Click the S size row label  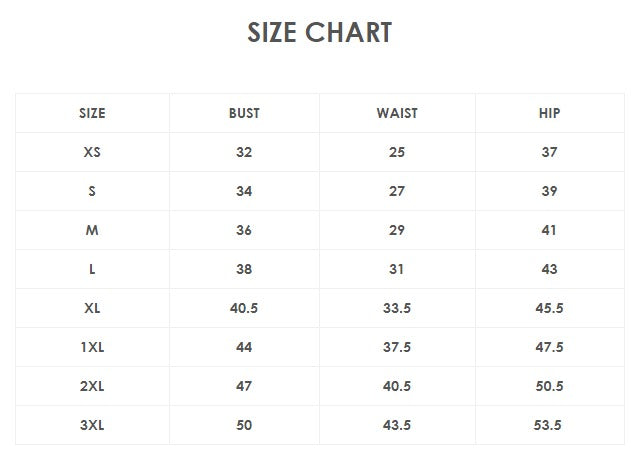coord(92,191)
